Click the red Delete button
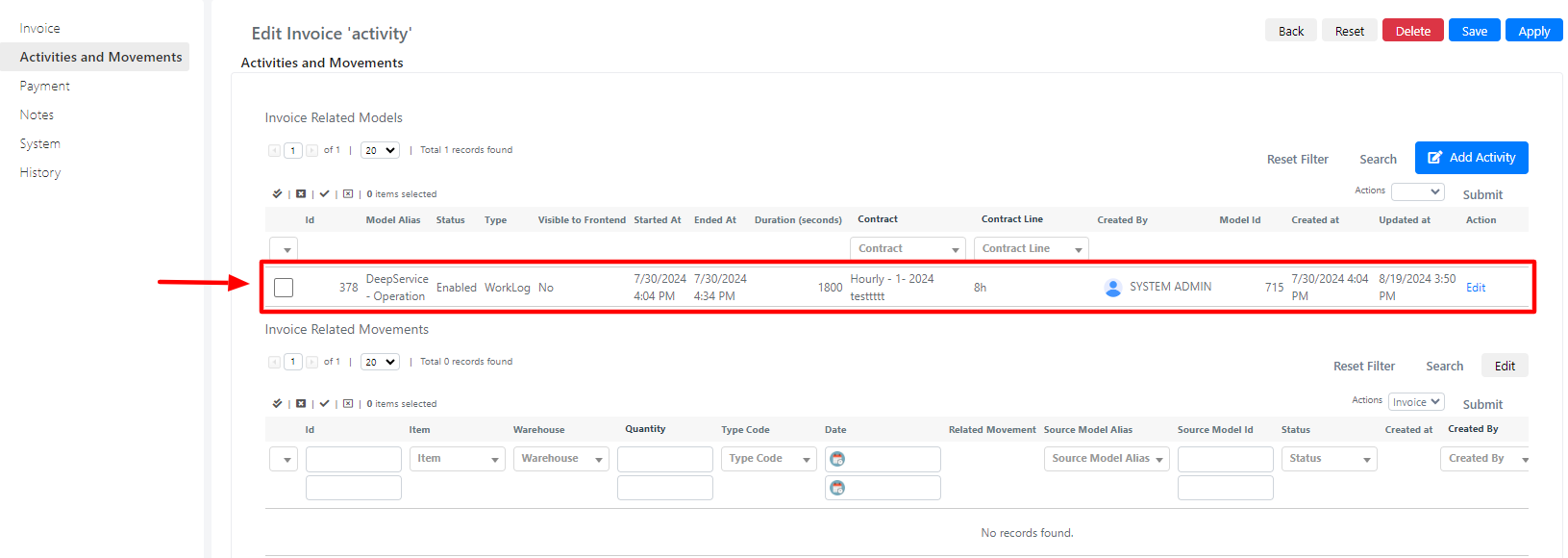The width and height of the screenshot is (1568, 558). click(x=1413, y=31)
